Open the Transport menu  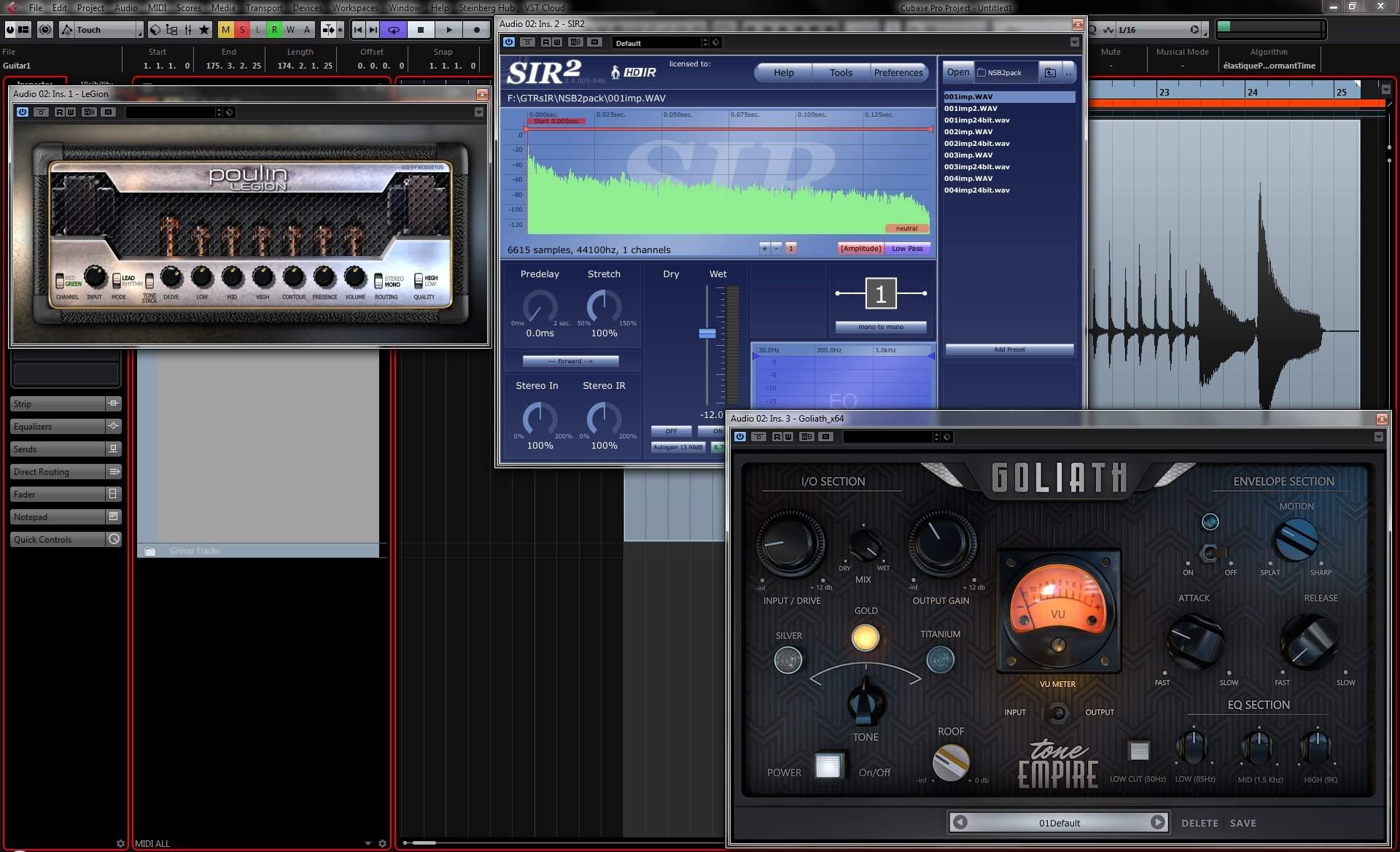pyautogui.click(x=263, y=7)
